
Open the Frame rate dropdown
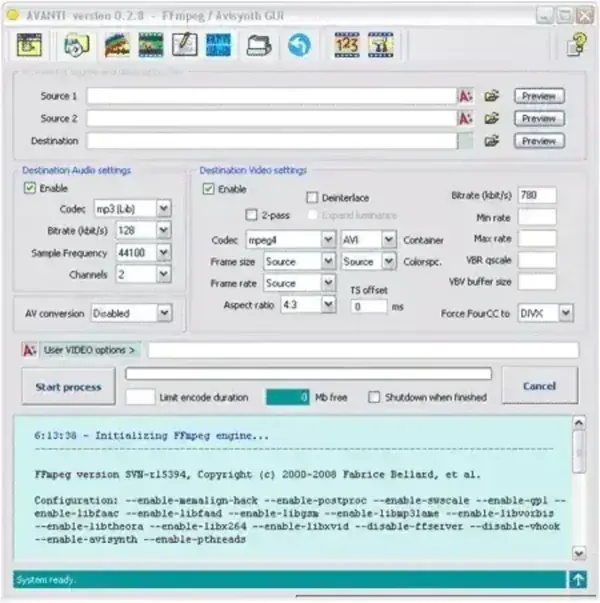click(328, 283)
